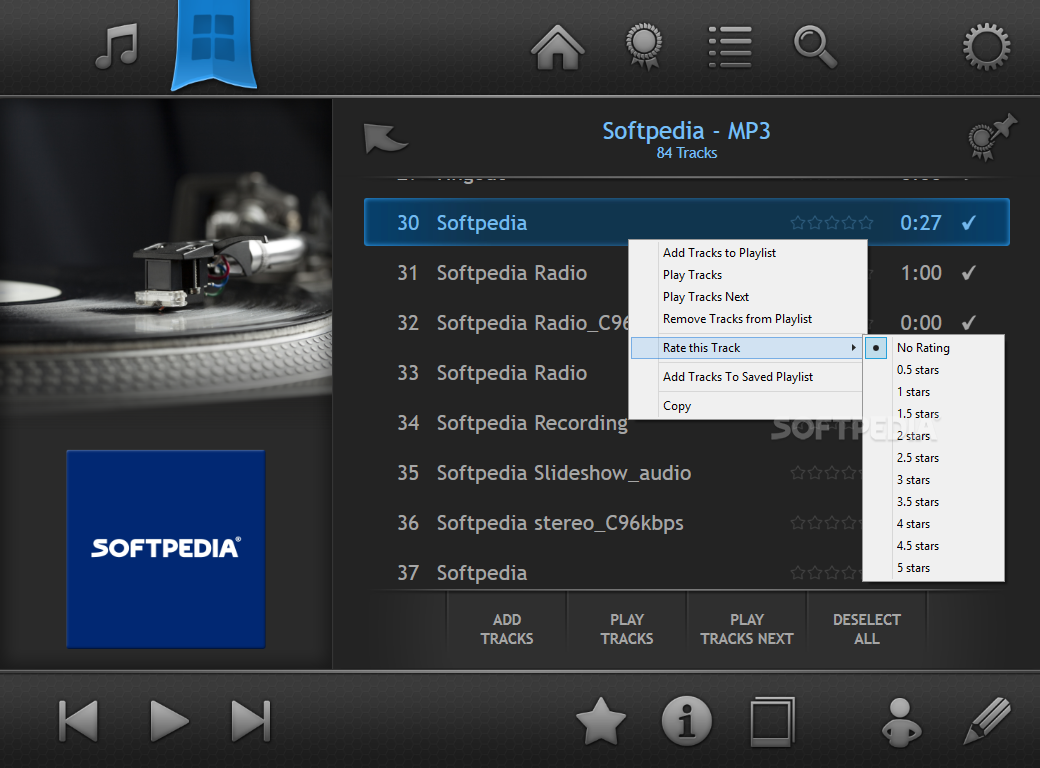The image size is (1040, 768).
Task: Select the No Rating option
Action: [934, 348]
